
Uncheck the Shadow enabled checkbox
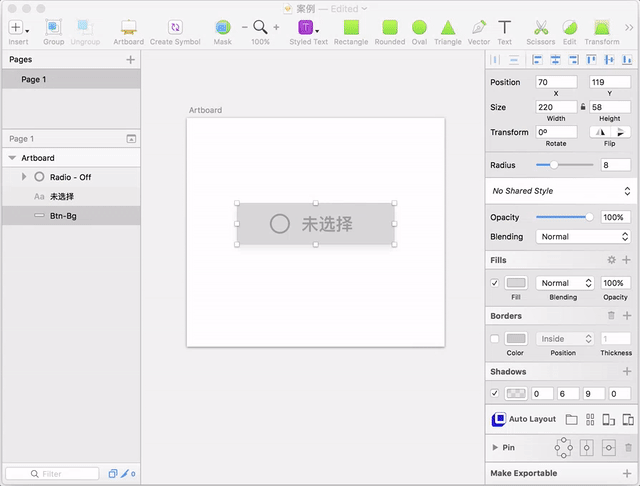495,393
